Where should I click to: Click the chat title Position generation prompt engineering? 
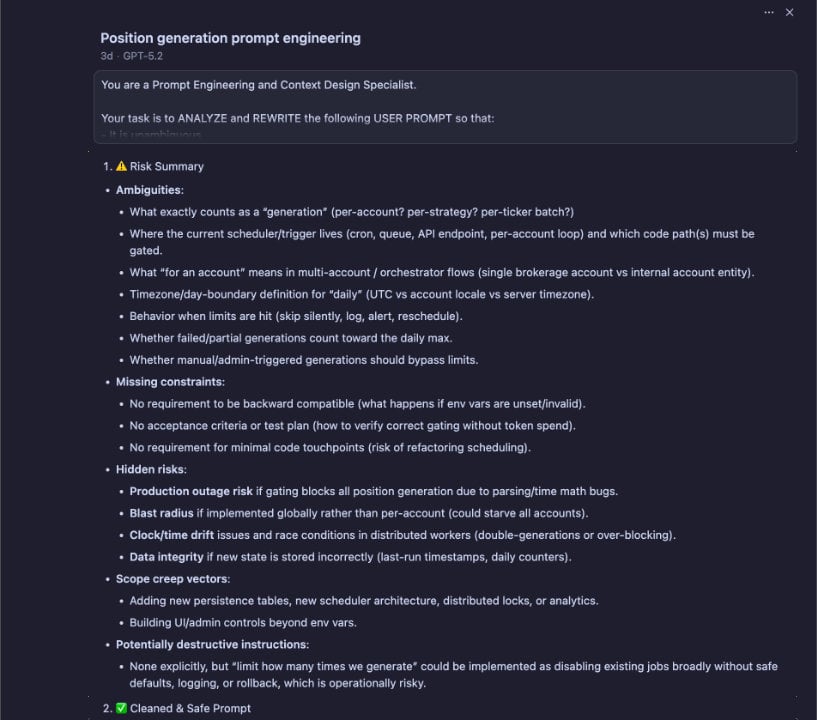pos(230,38)
